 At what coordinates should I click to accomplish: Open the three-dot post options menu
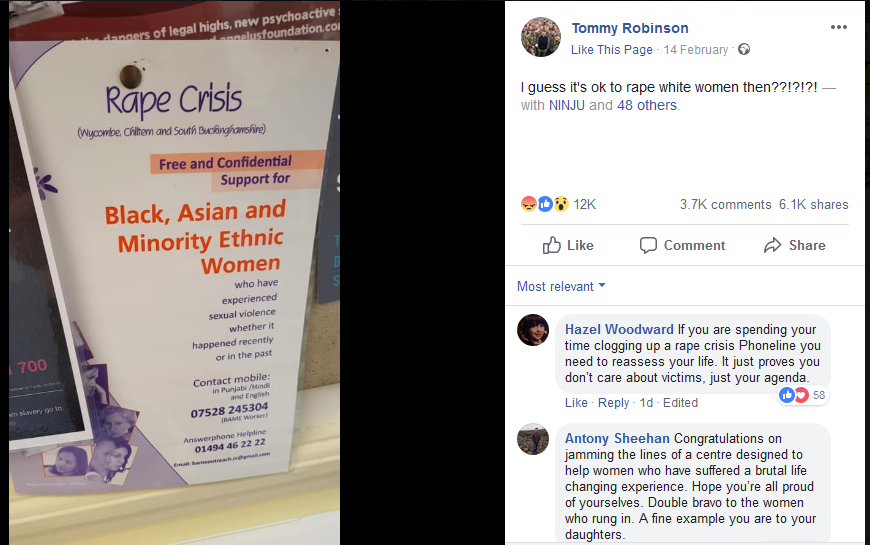(838, 27)
